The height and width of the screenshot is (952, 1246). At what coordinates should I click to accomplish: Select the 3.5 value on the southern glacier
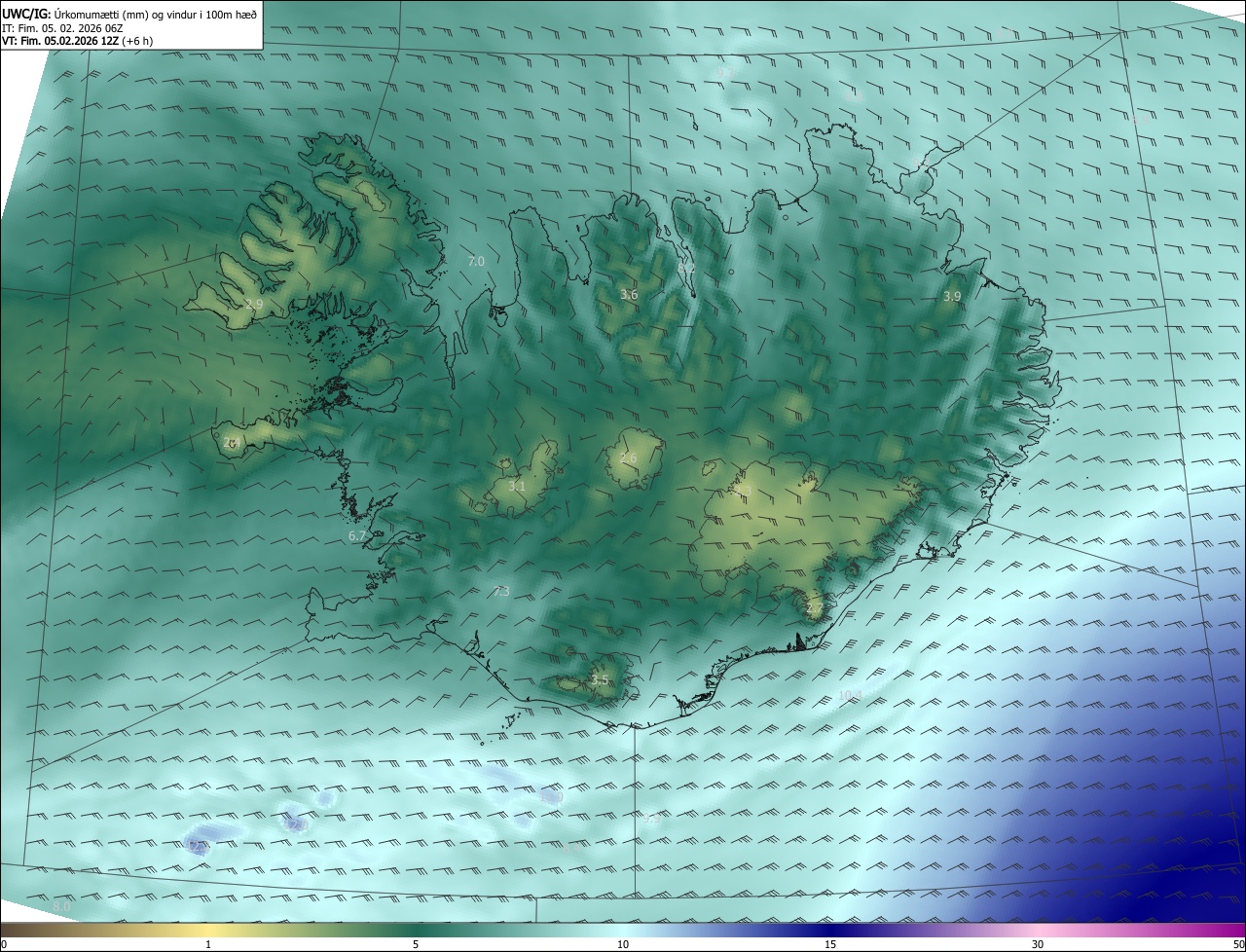[600, 680]
